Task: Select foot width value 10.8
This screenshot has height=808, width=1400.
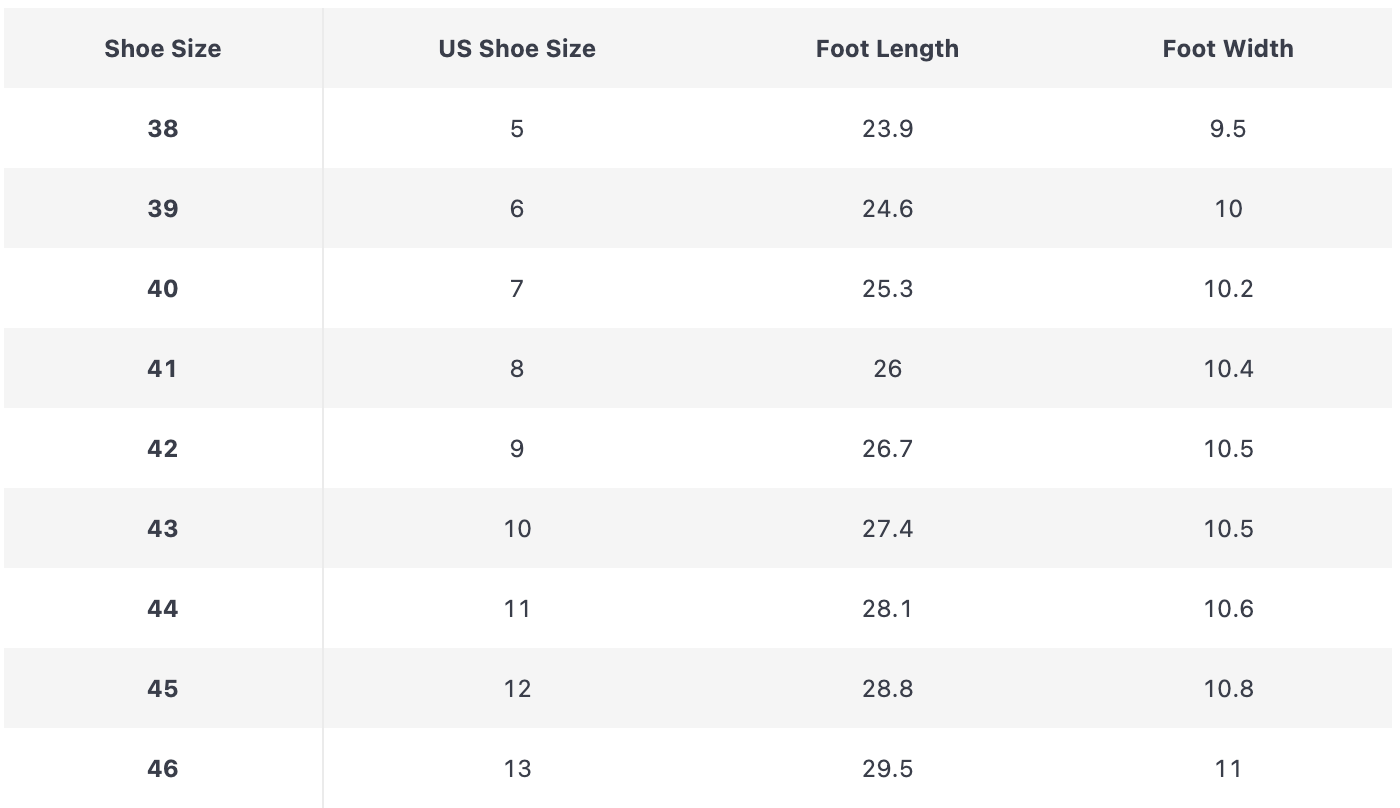Action: (1228, 688)
